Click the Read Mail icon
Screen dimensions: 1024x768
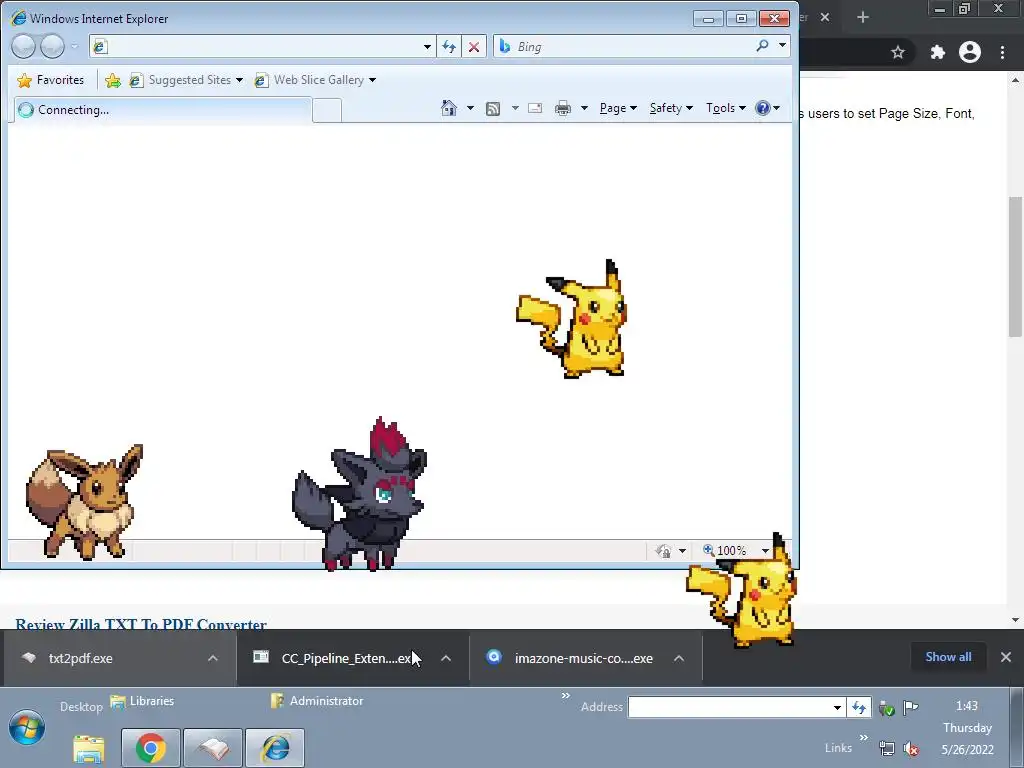coord(535,108)
